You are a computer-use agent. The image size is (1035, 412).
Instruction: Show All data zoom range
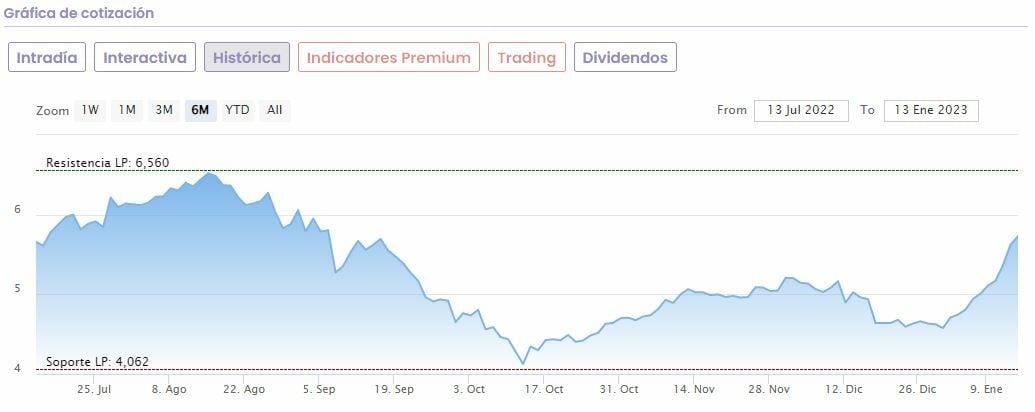point(274,110)
